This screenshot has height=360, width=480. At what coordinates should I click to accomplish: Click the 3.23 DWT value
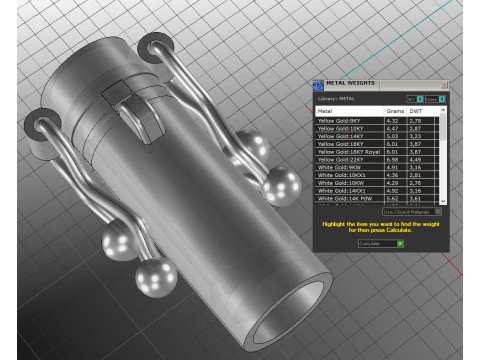[x=415, y=136]
